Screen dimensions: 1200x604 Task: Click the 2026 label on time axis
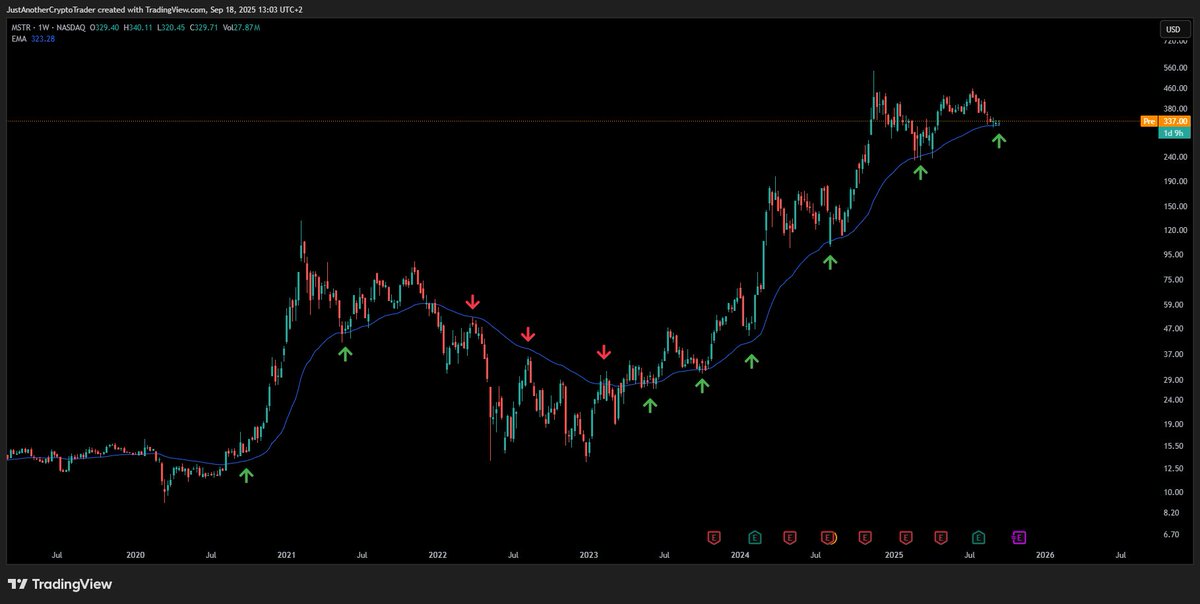(1044, 553)
